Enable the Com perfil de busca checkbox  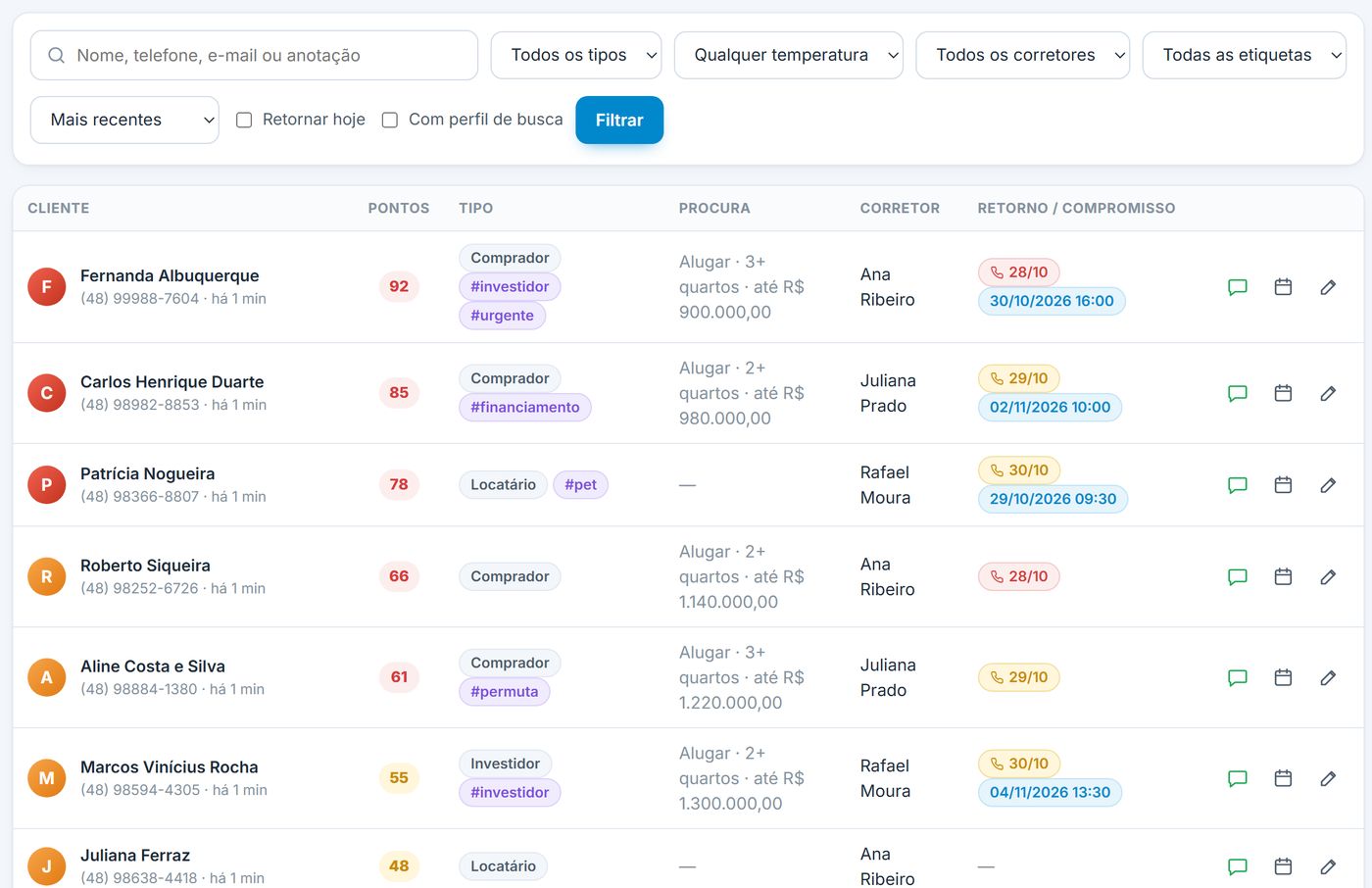pyautogui.click(x=389, y=120)
